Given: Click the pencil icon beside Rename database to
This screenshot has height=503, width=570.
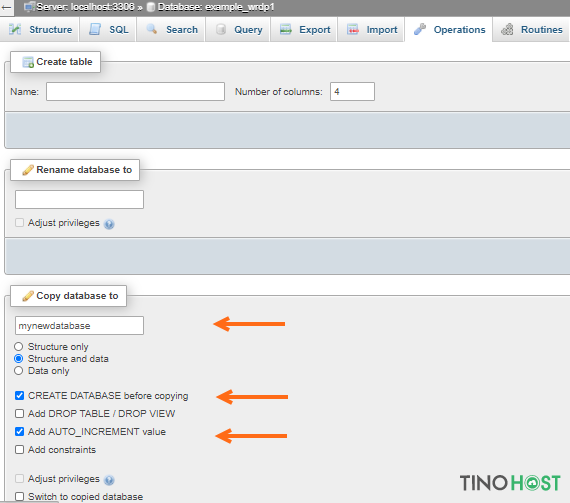Looking at the screenshot, I should tap(28, 170).
